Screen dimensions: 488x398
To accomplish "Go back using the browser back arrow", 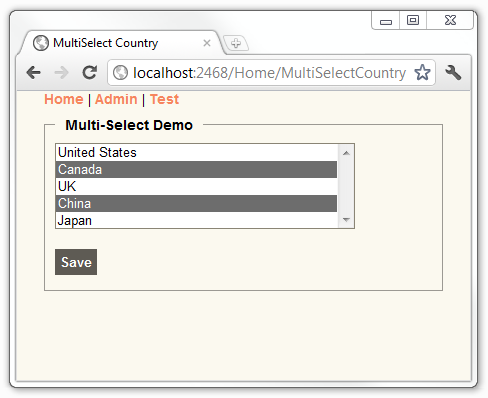I will pyautogui.click(x=34, y=72).
